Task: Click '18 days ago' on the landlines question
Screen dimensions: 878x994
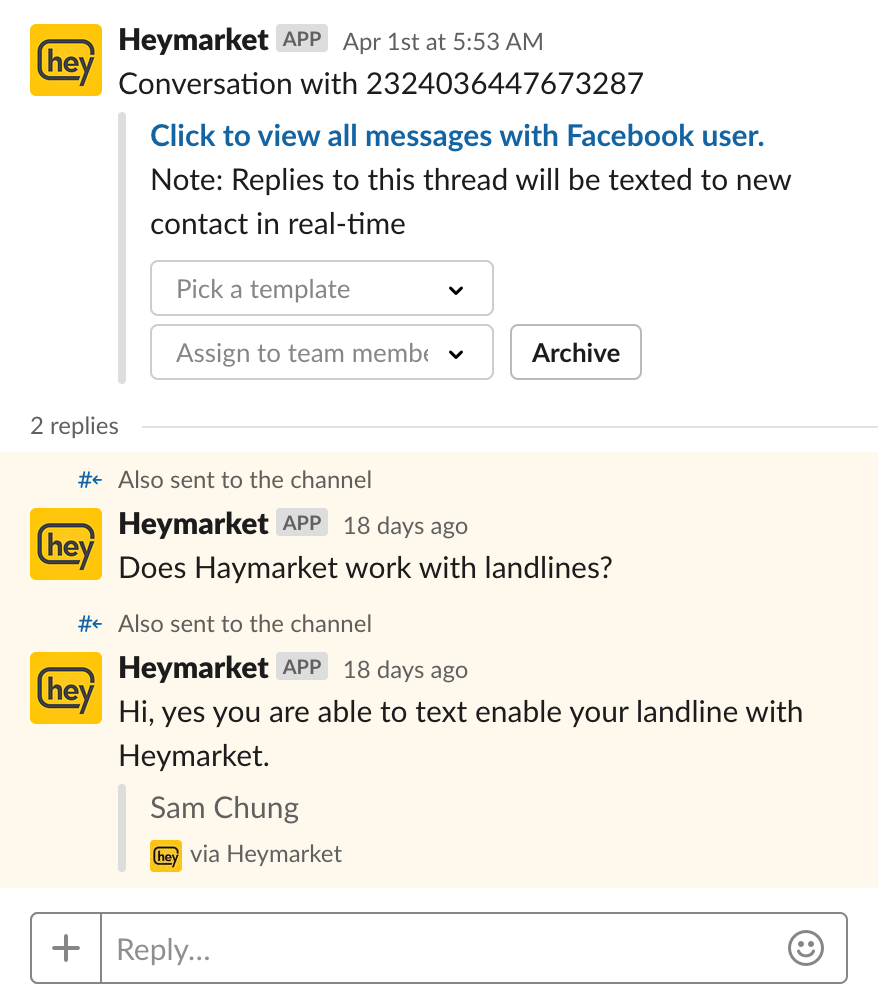Action: pos(405,526)
